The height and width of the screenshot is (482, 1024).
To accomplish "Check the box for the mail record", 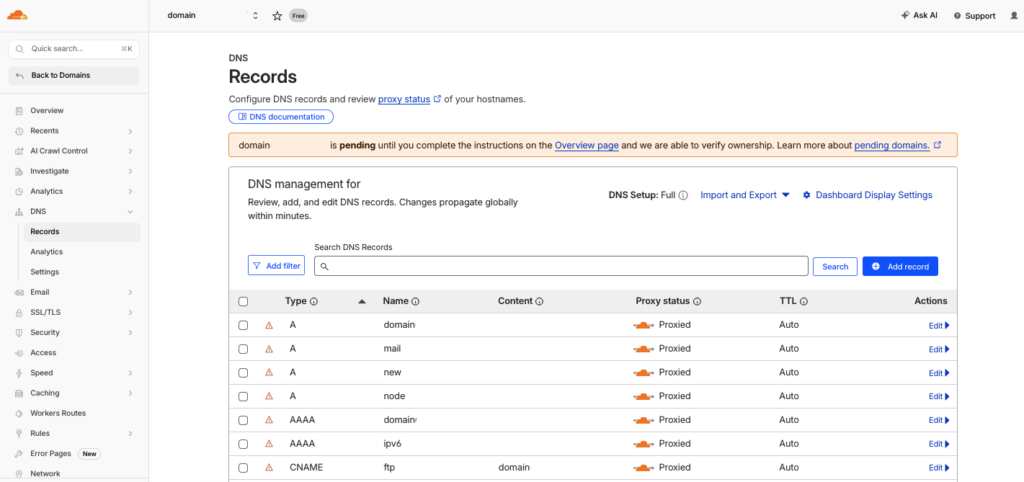I will point(243,349).
